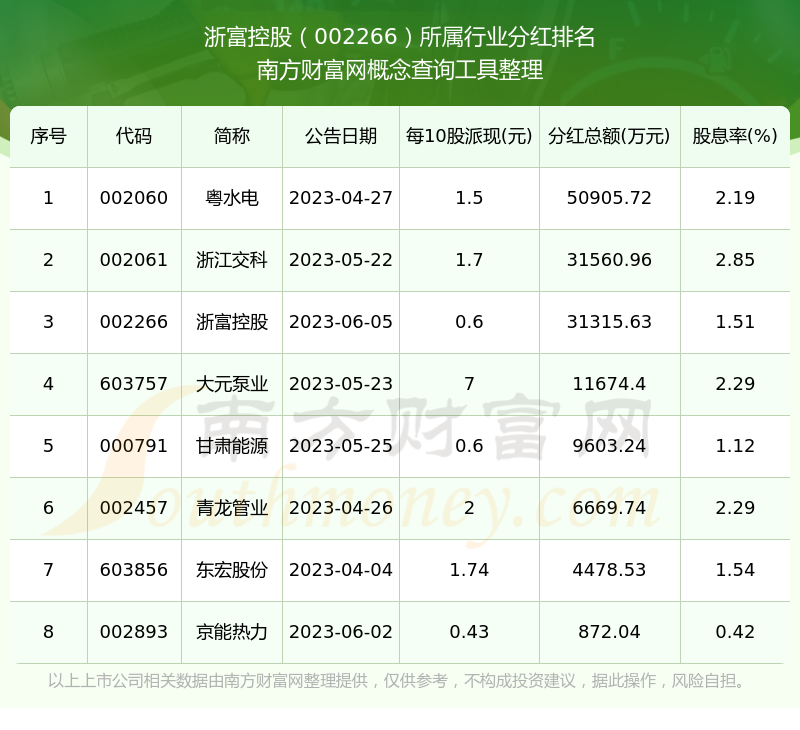This screenshot has height=730, width=800.
Task: Click date 2023-06-02
Action: click(341, 632)
